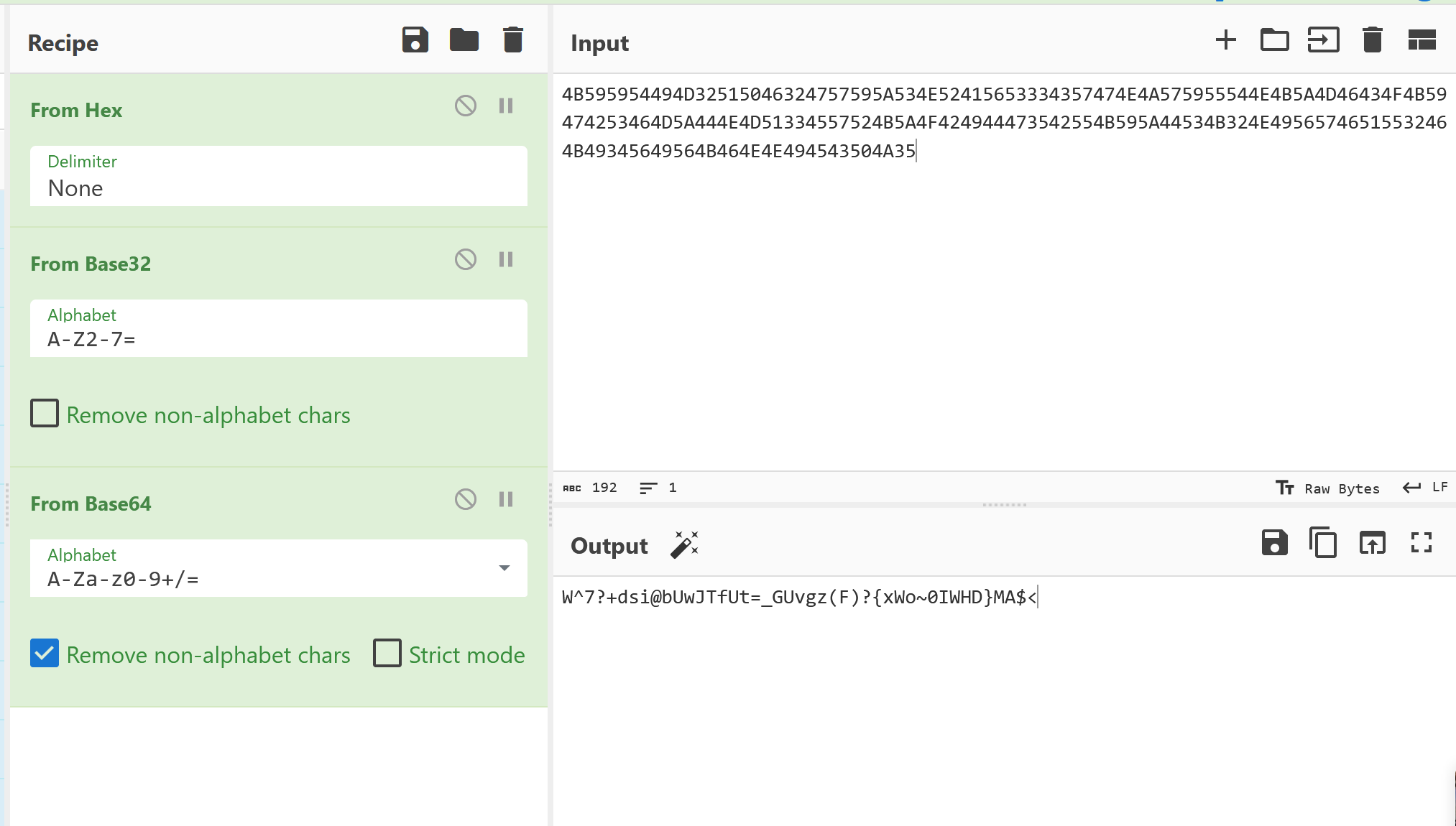Click the save recipe icon
Screen dimensions: 1456x826
pos(415,41)
